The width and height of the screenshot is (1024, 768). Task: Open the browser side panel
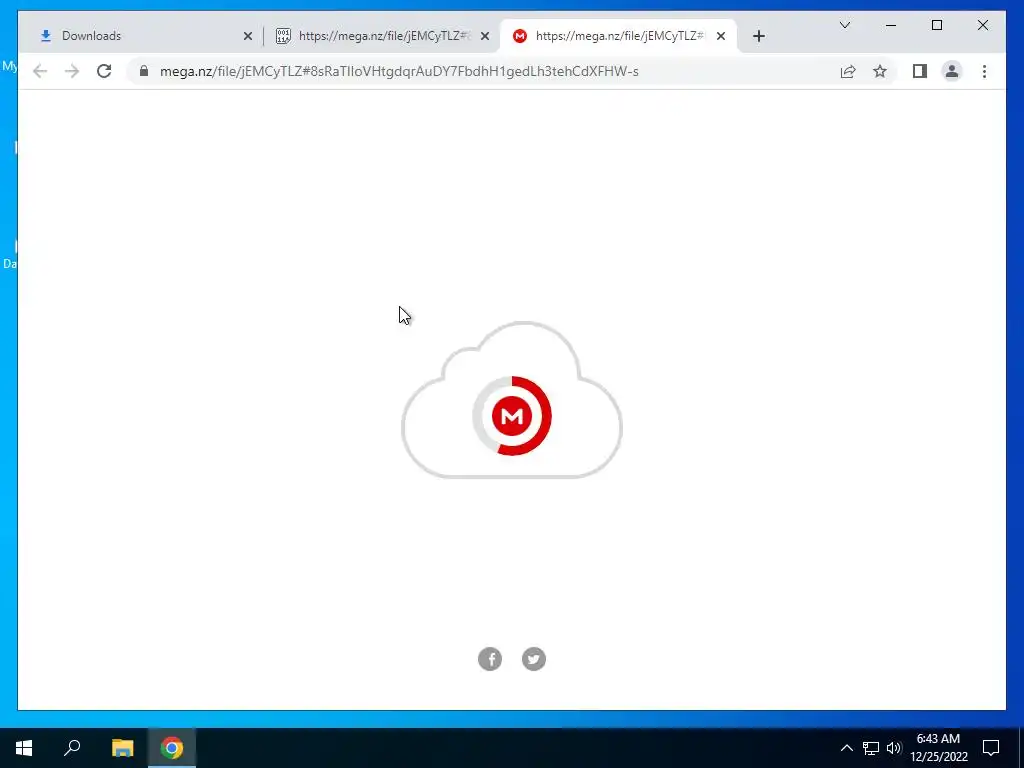click(920, 71)
